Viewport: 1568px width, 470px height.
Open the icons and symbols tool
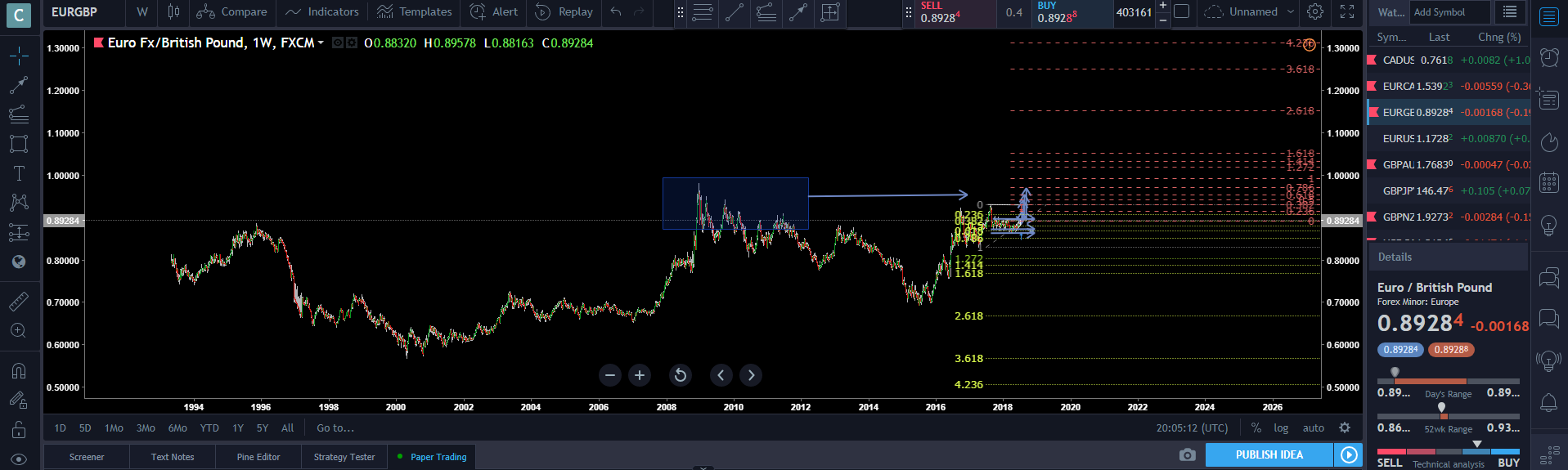point(19,262)
